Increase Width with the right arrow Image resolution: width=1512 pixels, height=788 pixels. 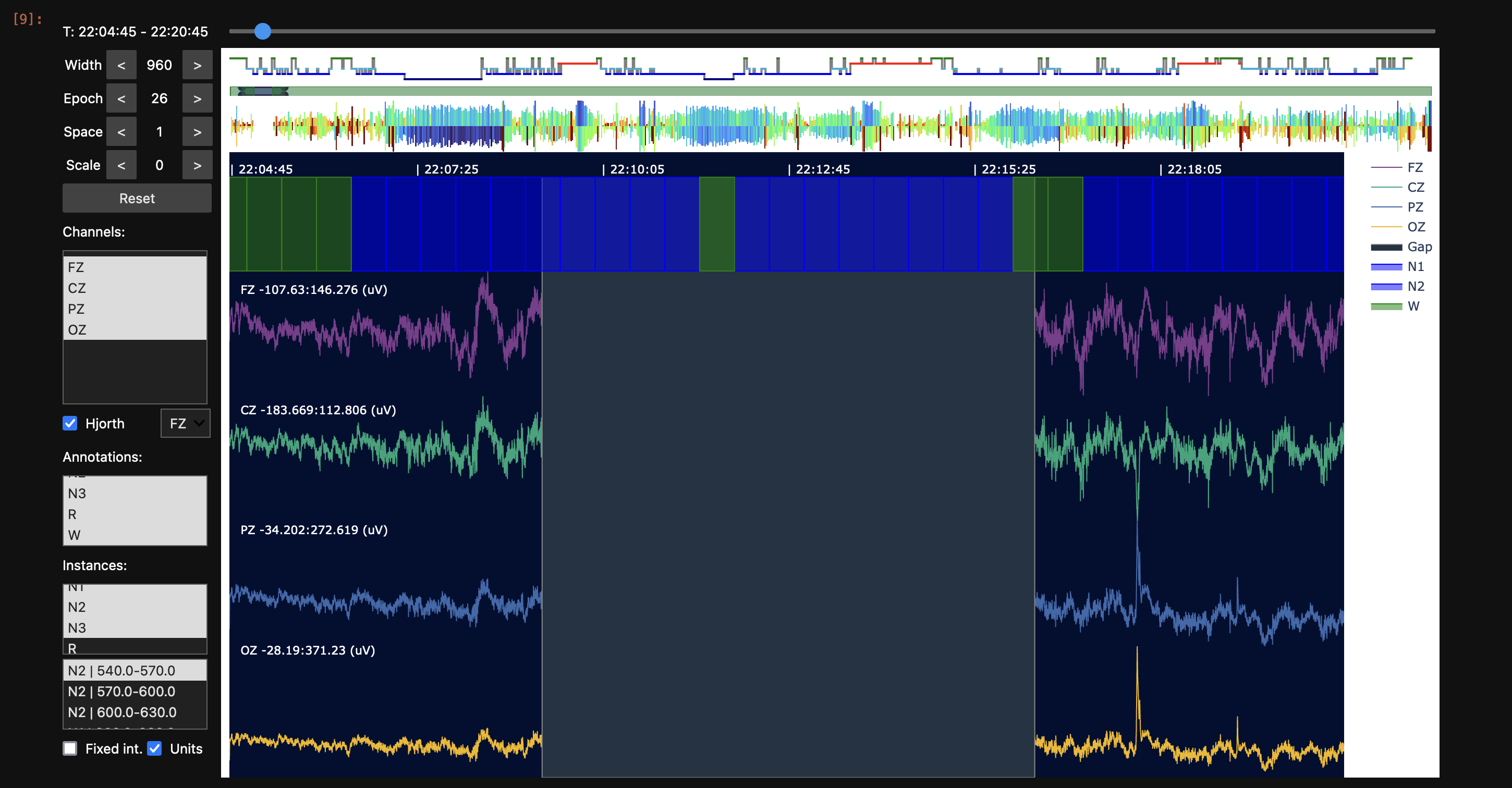[x=197, y=65]
